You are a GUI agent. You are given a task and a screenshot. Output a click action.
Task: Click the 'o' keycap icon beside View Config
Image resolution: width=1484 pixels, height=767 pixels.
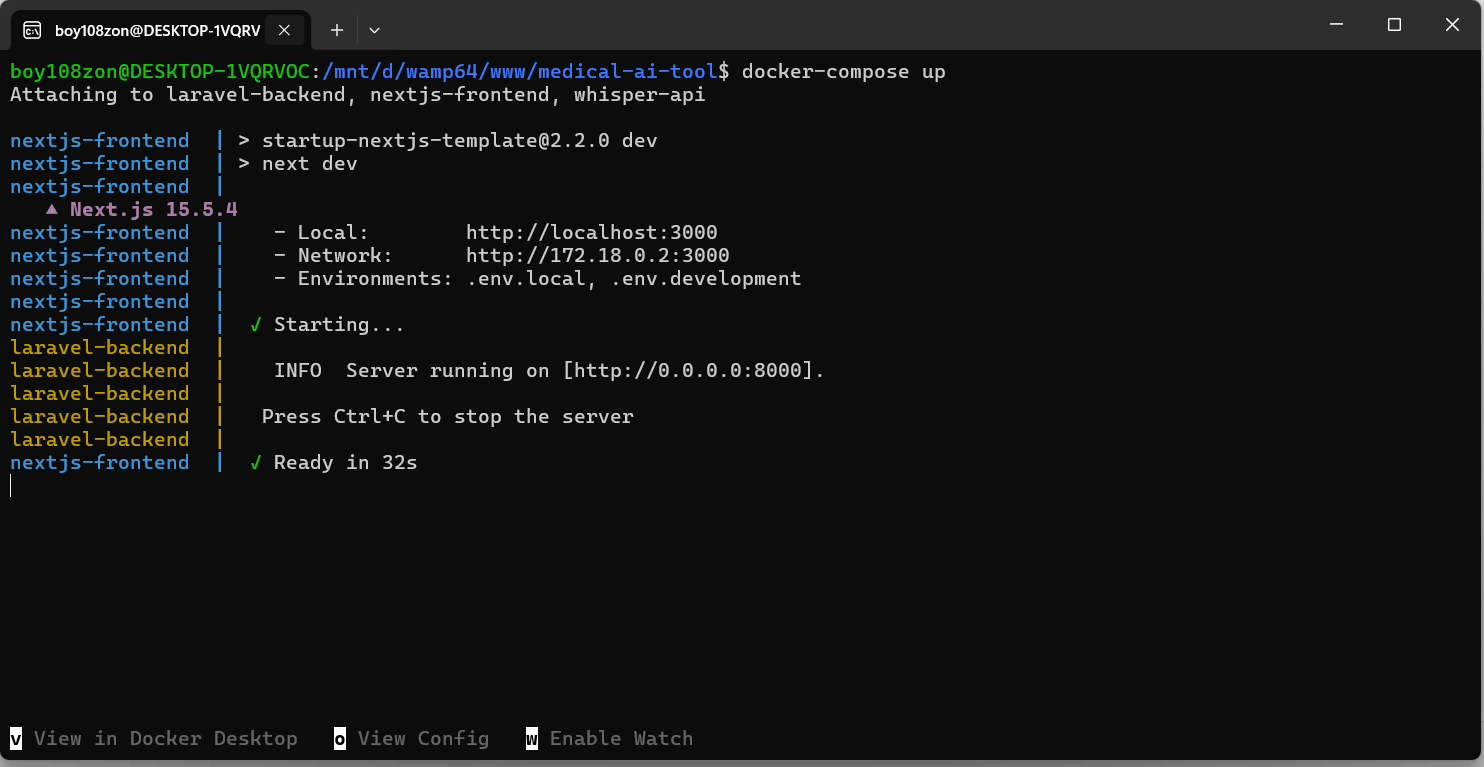point(339,738)
